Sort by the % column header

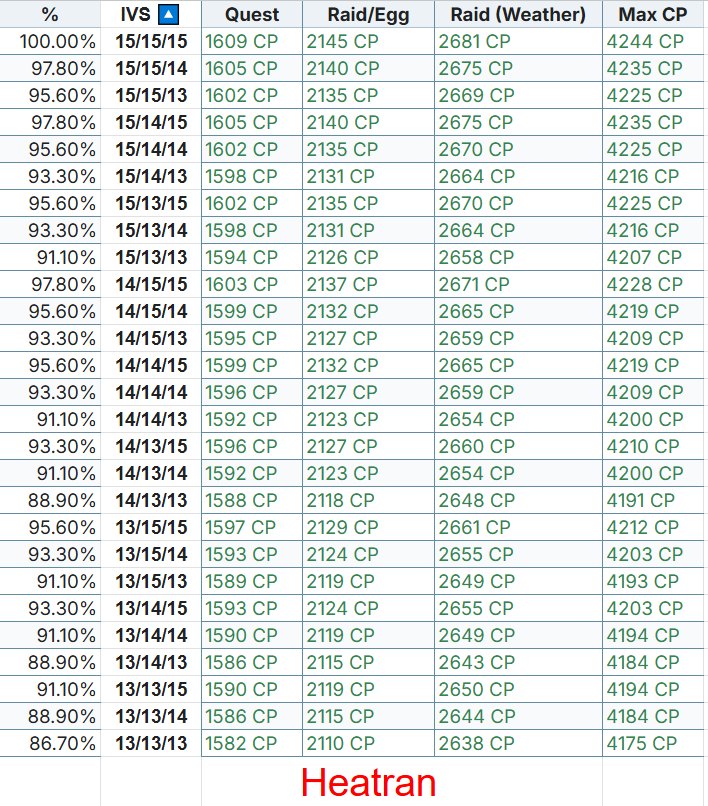(50, 15)
